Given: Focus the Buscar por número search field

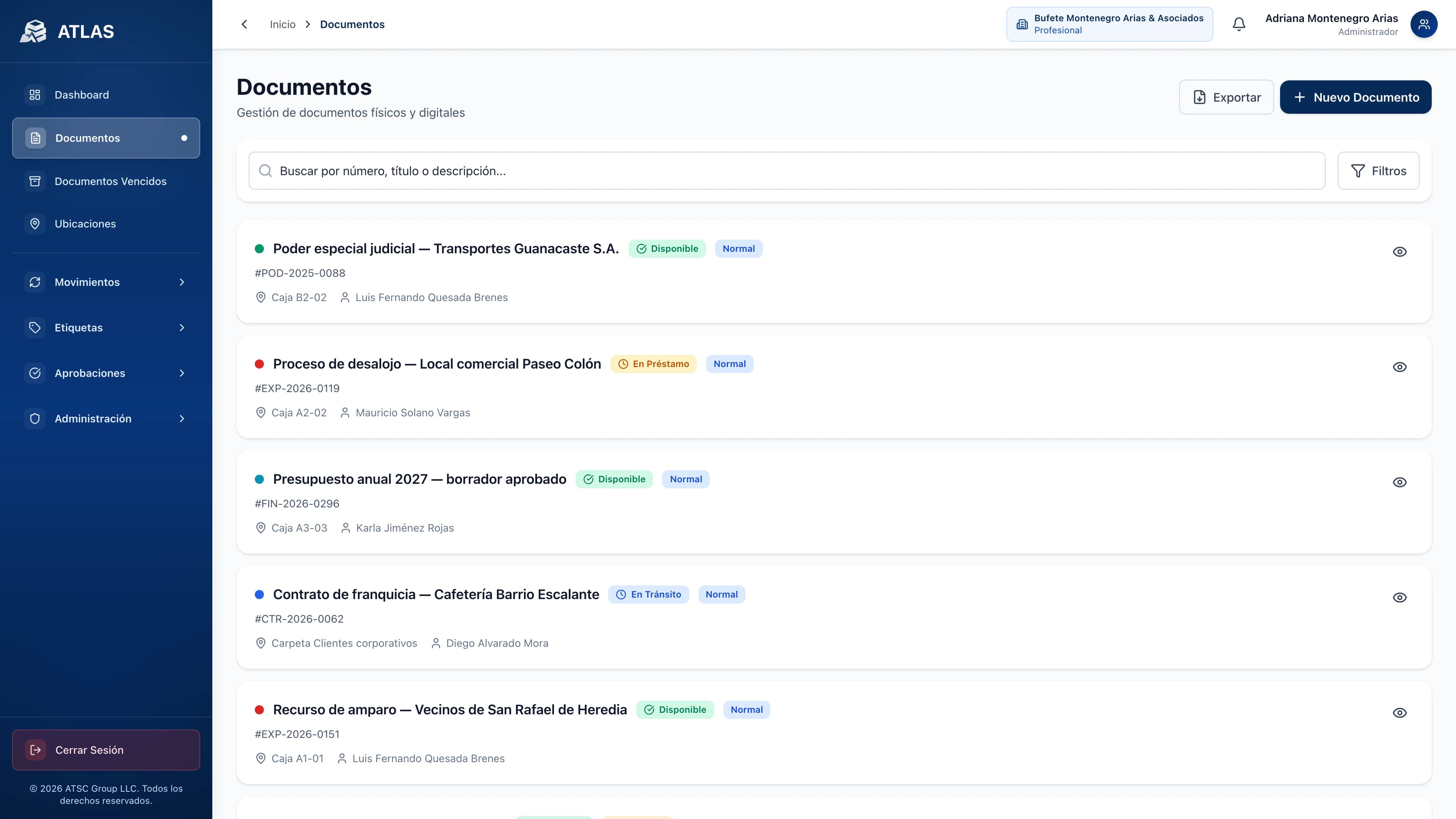Looking at the screenshot, I should [787, 171].
